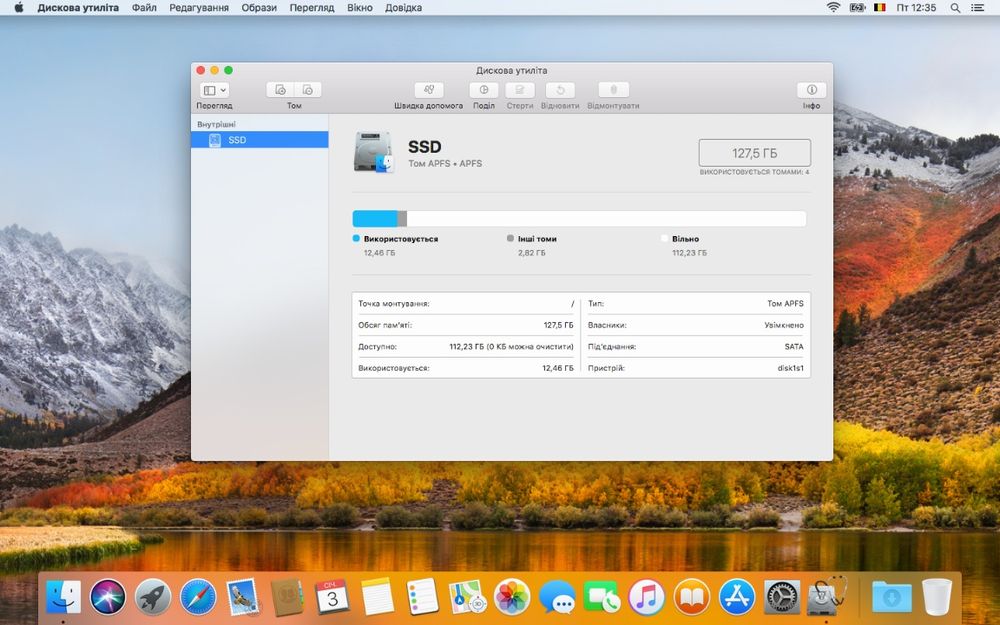Open Mail from the Dock
The height and width of the screenshot is (625, 1000).
point(242,598)
